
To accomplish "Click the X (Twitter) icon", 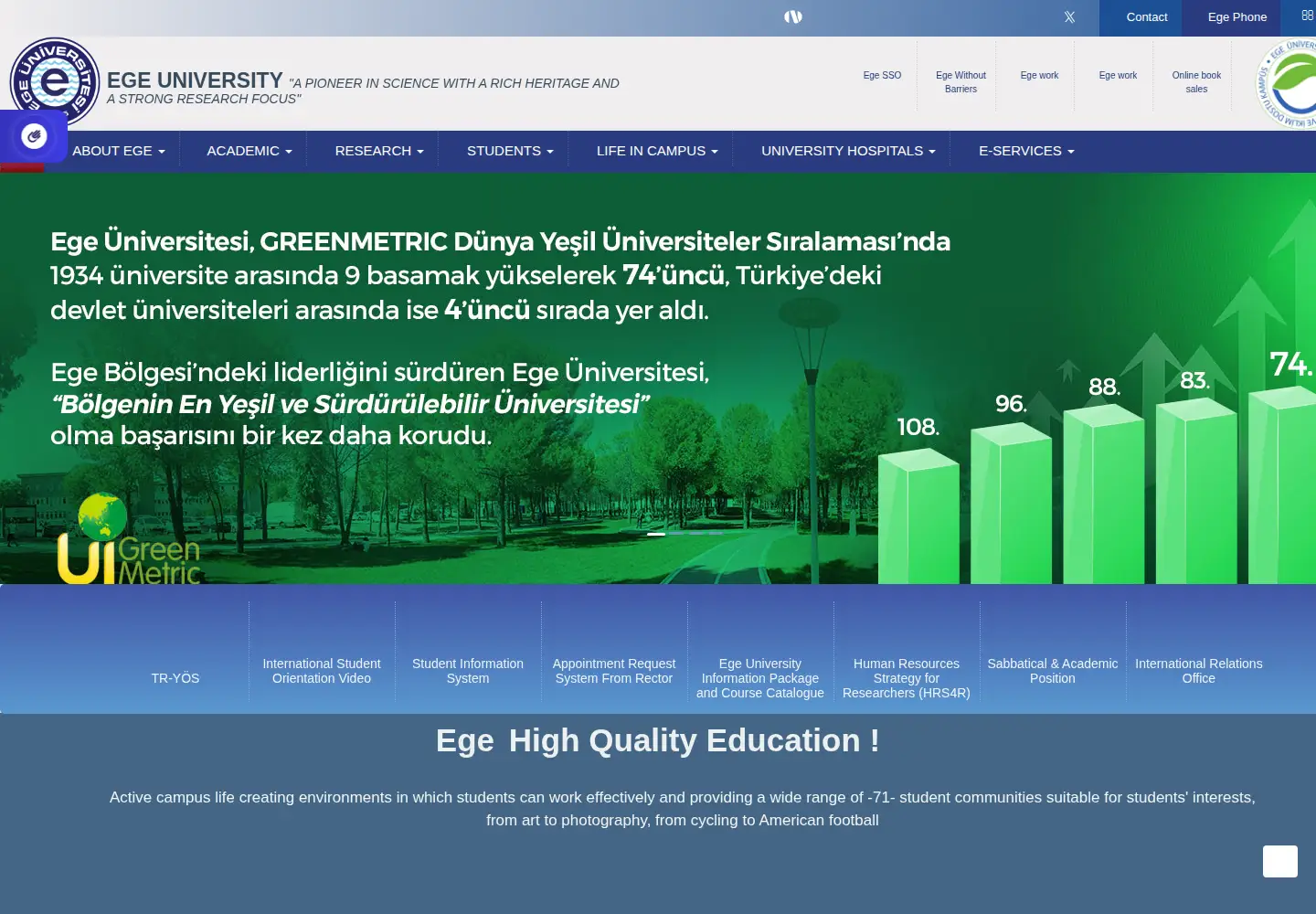I will 1069,16.
